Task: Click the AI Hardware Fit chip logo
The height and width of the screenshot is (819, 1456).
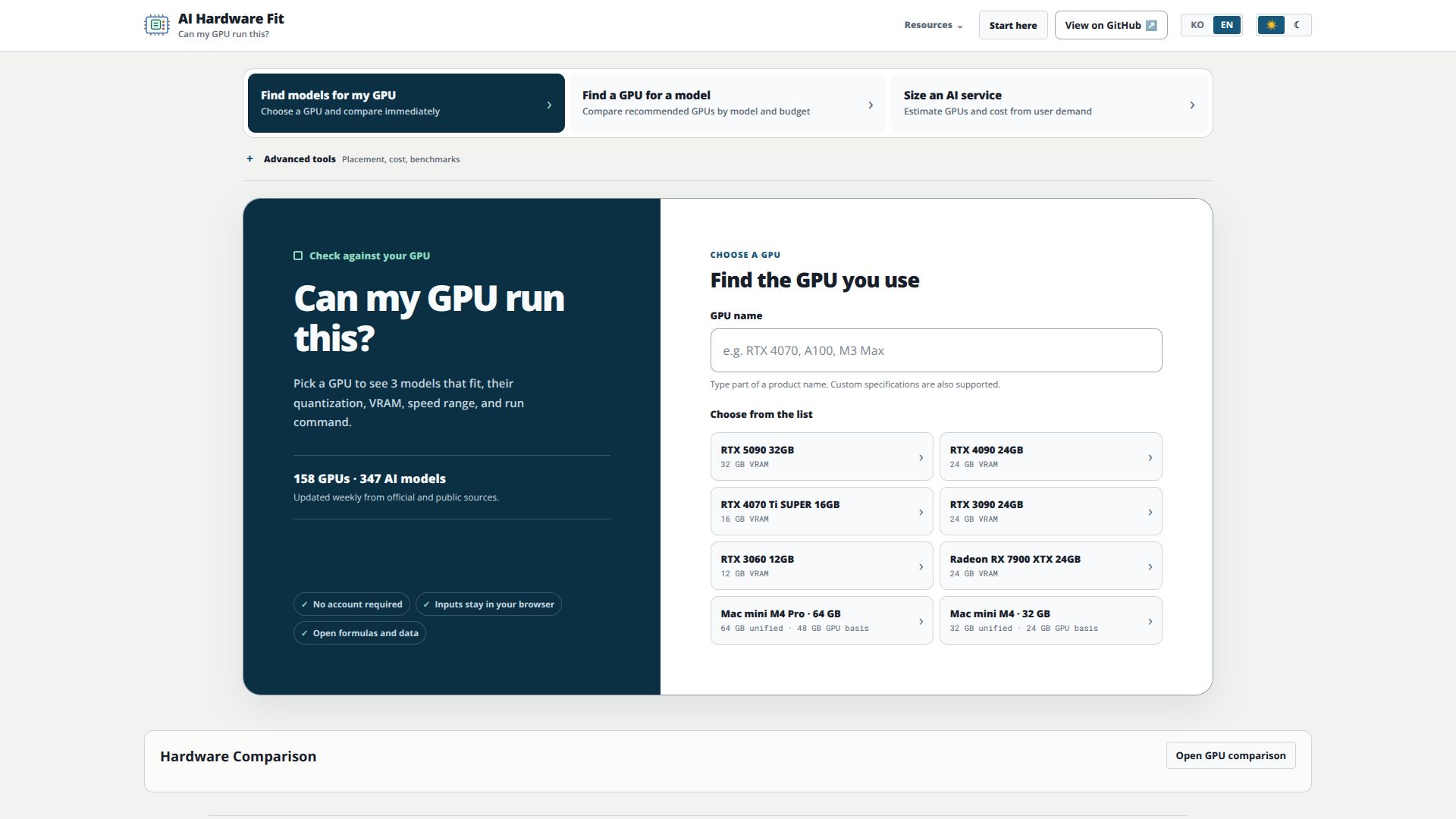Action: (156, 25)
